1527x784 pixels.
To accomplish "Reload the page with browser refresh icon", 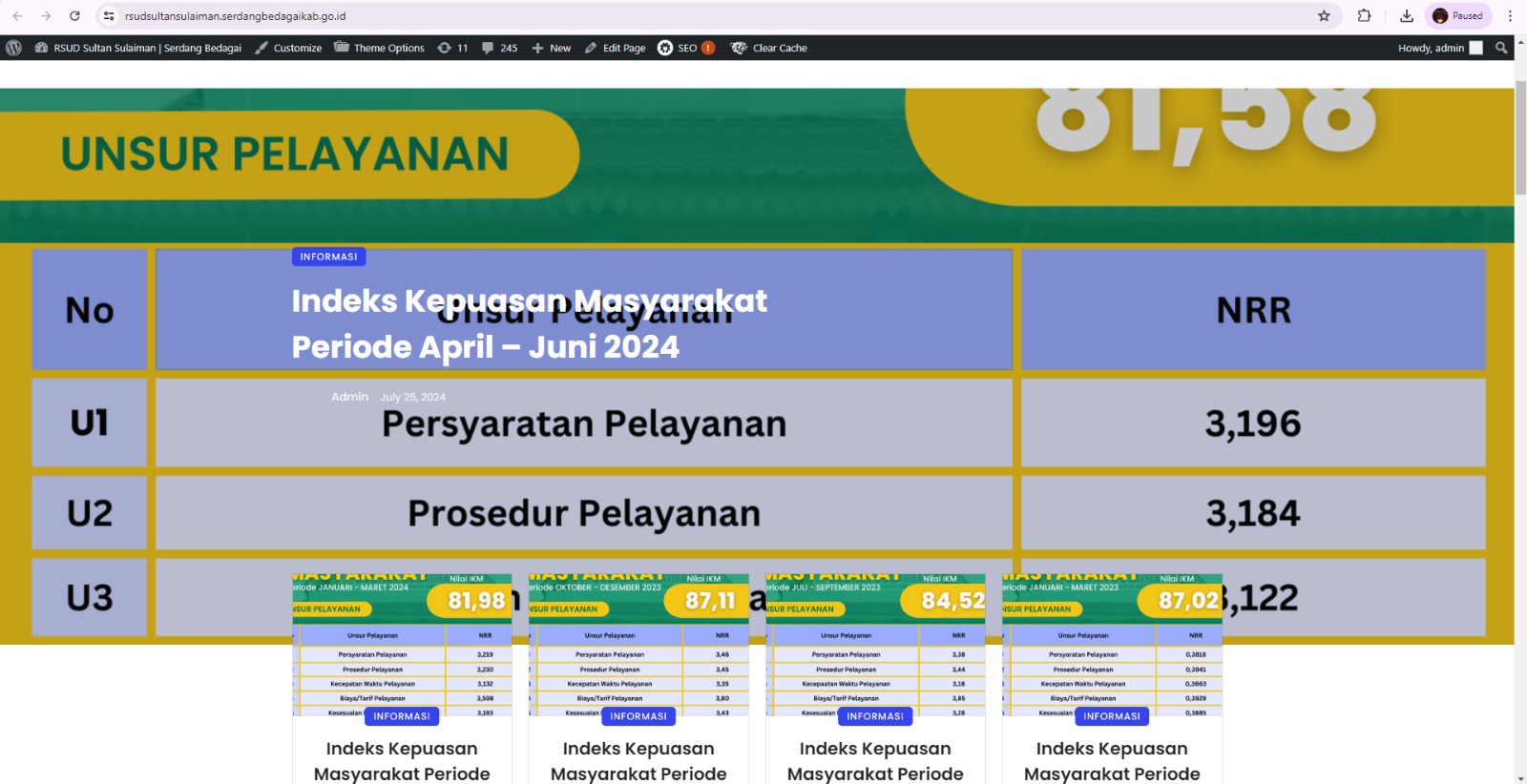I will [74, 16].
